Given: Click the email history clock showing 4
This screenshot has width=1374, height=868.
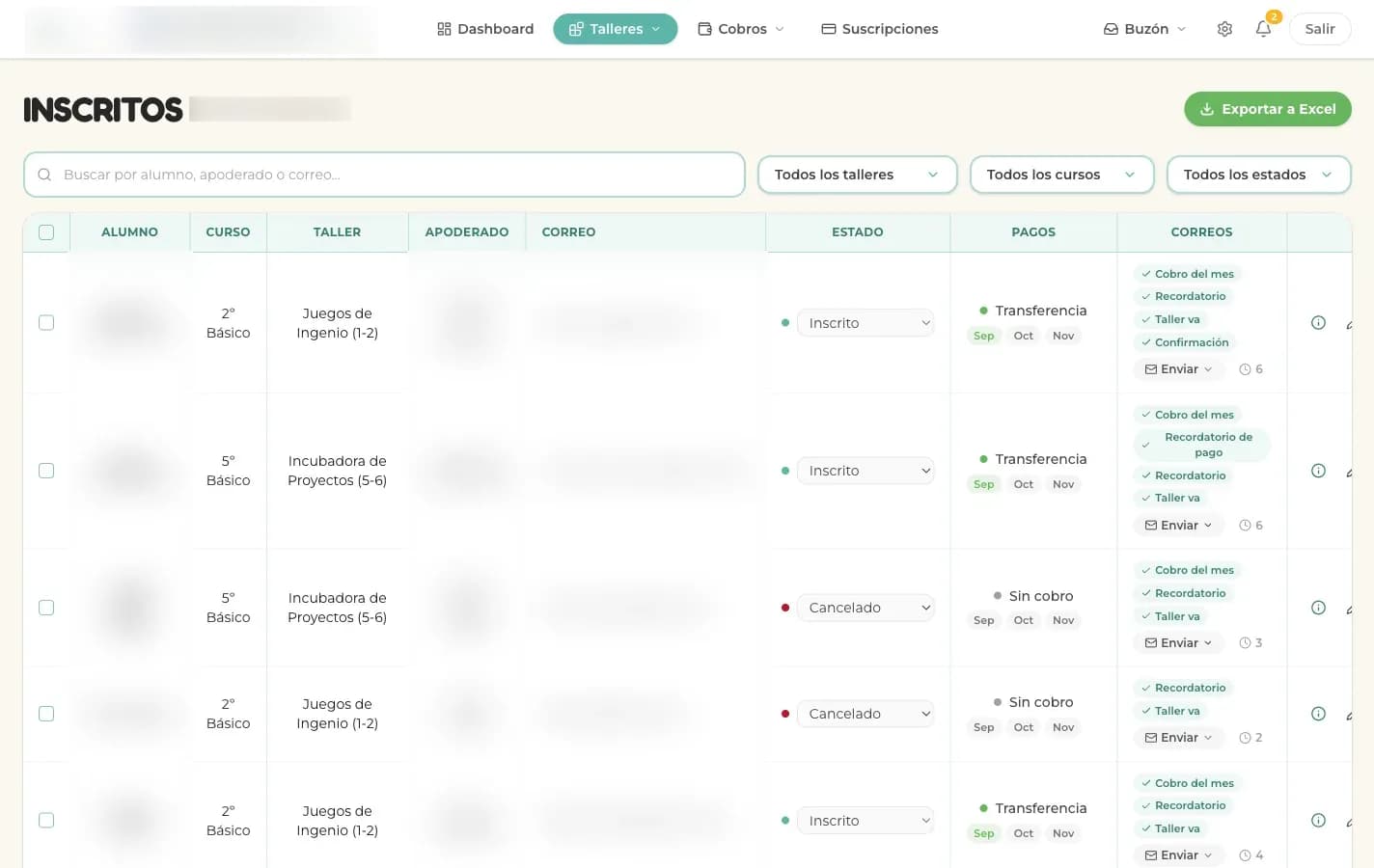Looking at the screenshot, I should [1250, 855].
